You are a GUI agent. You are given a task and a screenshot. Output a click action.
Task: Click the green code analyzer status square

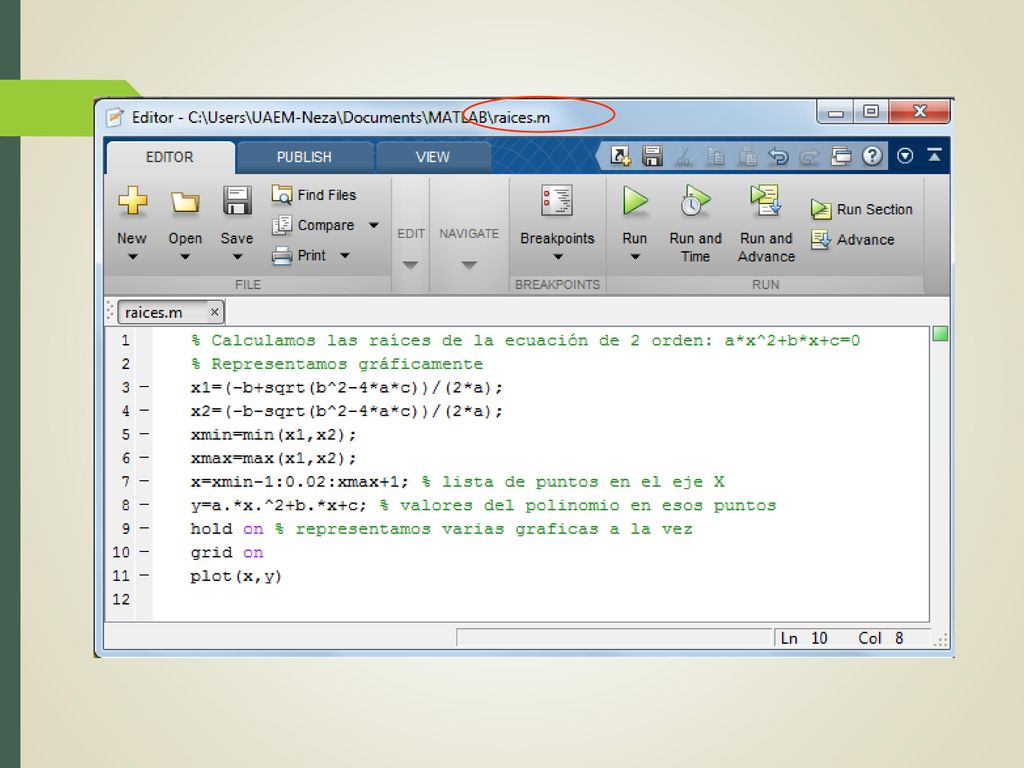[940, 334]
